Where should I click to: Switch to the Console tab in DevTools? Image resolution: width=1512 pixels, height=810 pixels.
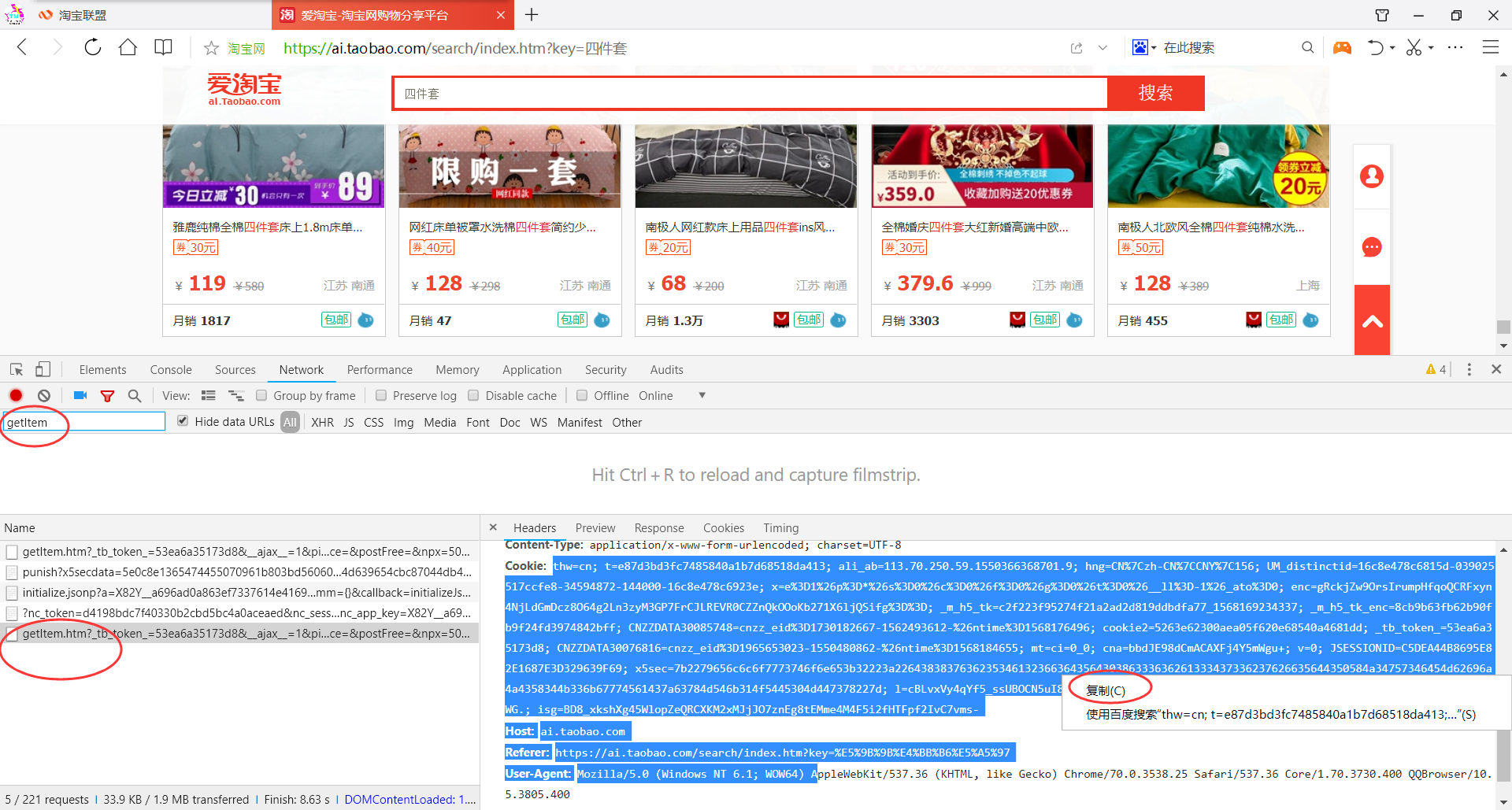[x=171, y=370]
